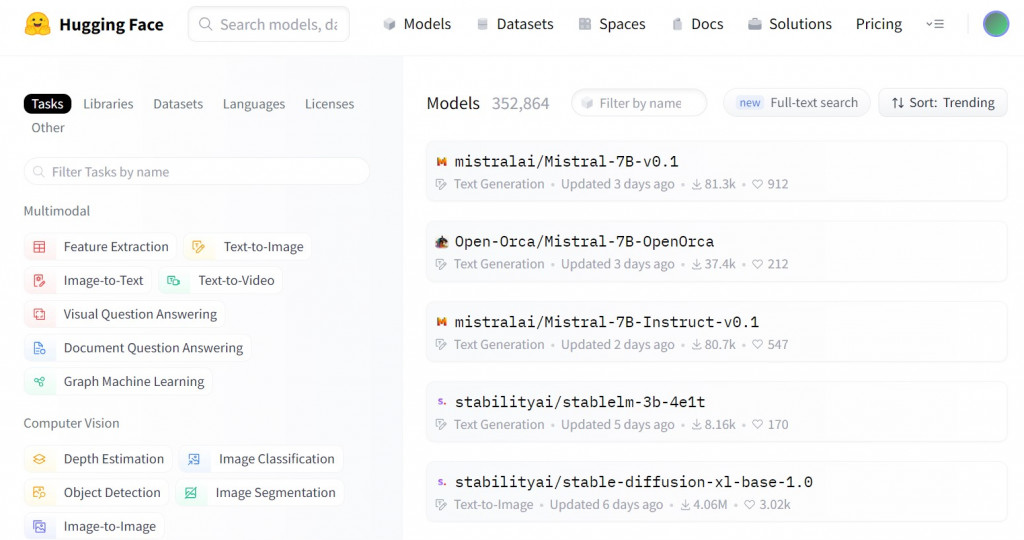Click the Filter by name input
The image size is (1024, 540).
coord(640,103)
